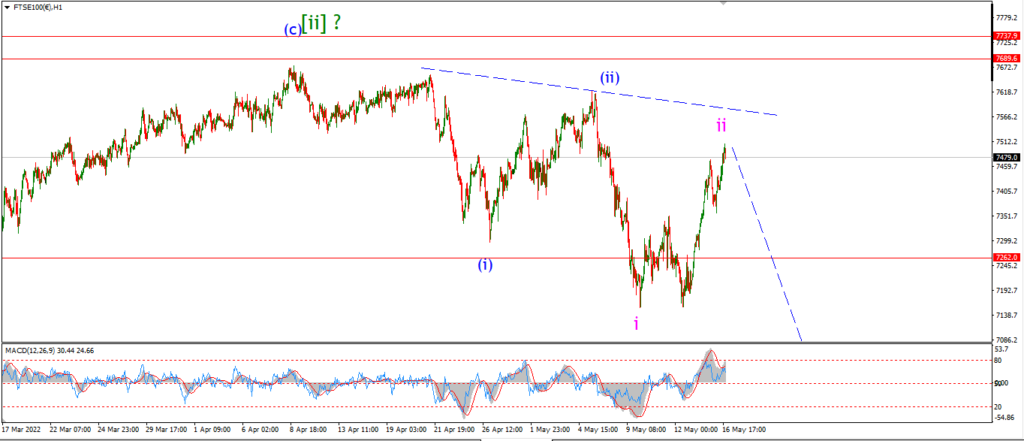Click the MACD(12,26,9) indicator label
The height and width of the screenshot is (441, 1024).
[49, 350]
